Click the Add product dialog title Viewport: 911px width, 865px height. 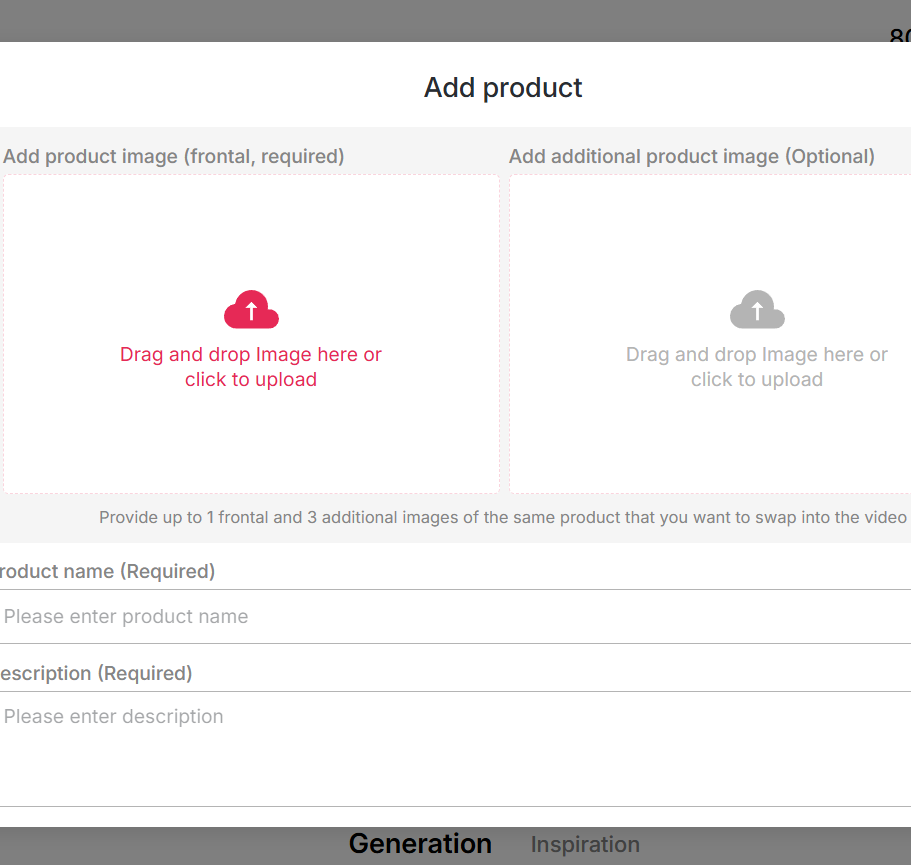click(x=503, y=88)
